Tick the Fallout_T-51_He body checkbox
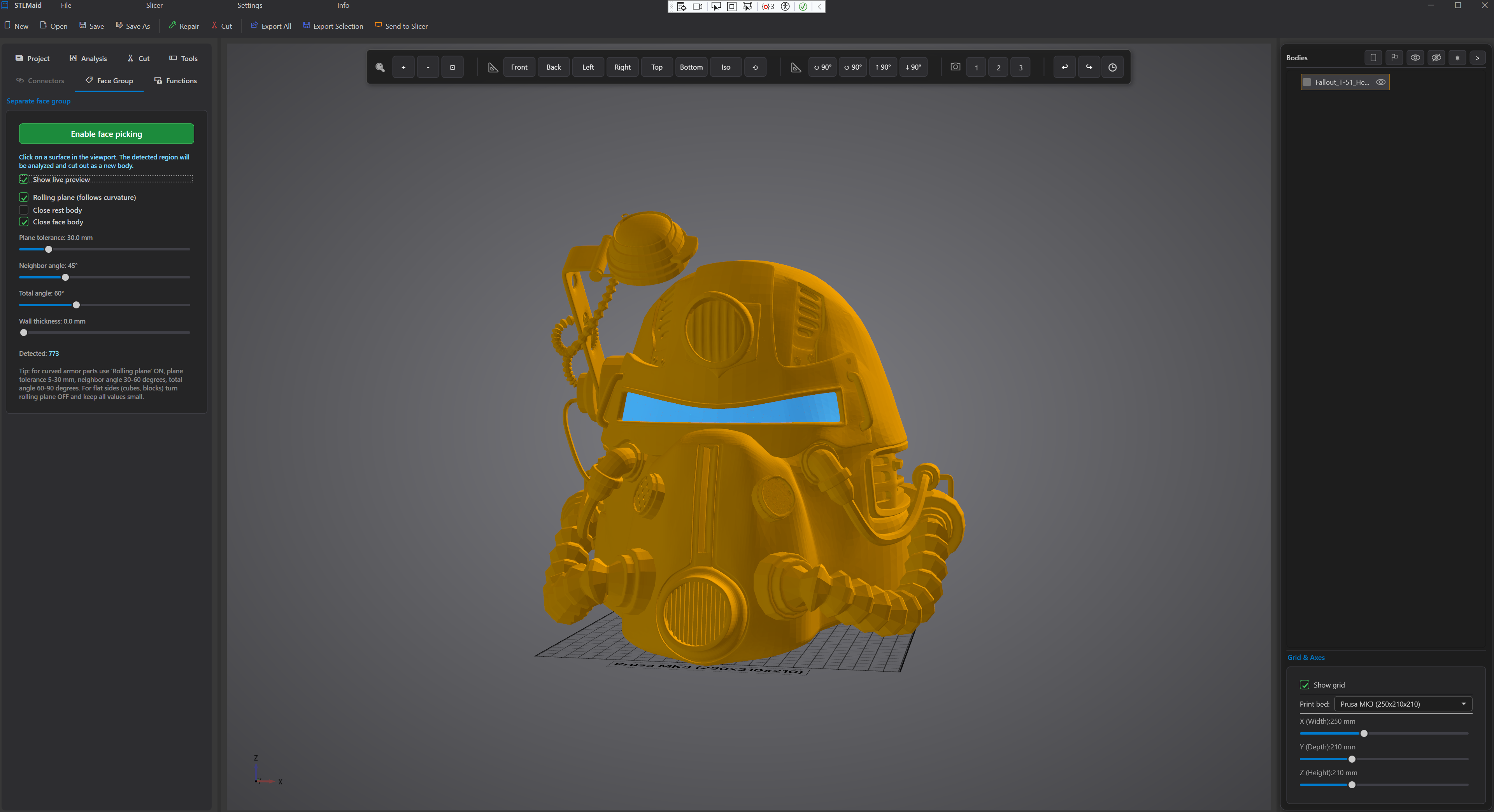The height and width of the screenshot is (812, 1494). click(1307, 82)
